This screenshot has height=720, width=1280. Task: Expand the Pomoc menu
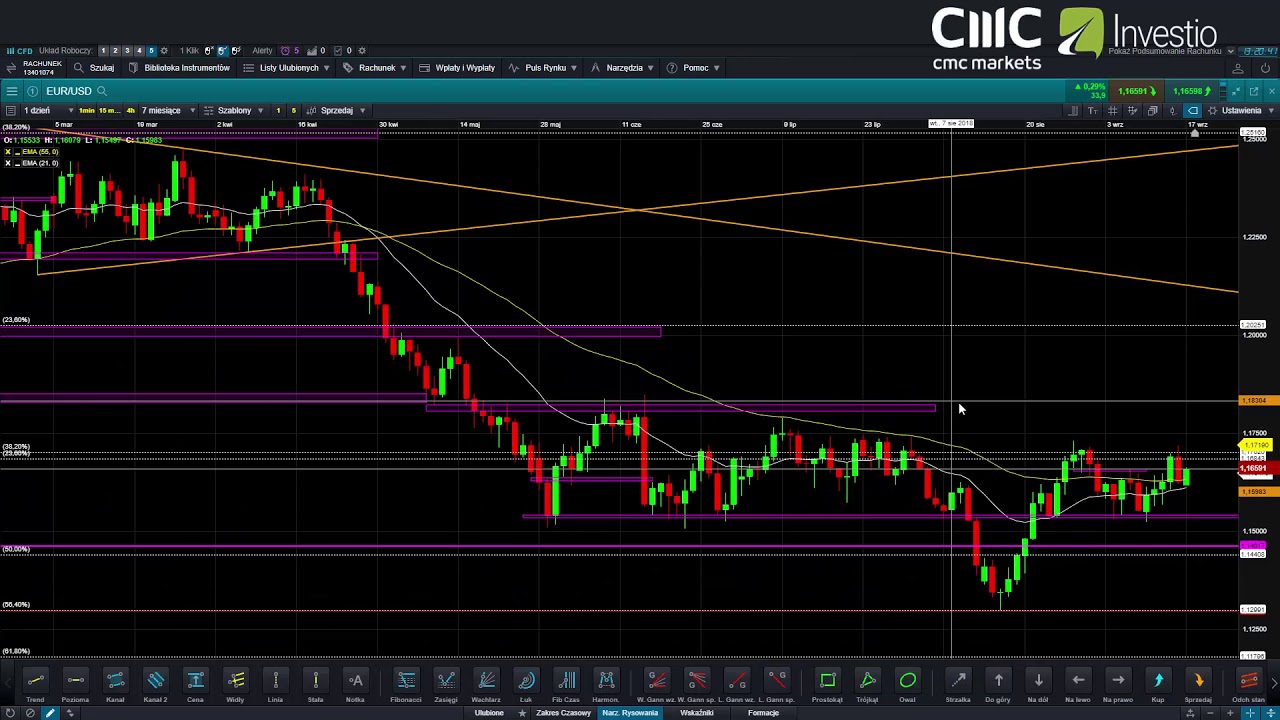(x=694, y=68)
